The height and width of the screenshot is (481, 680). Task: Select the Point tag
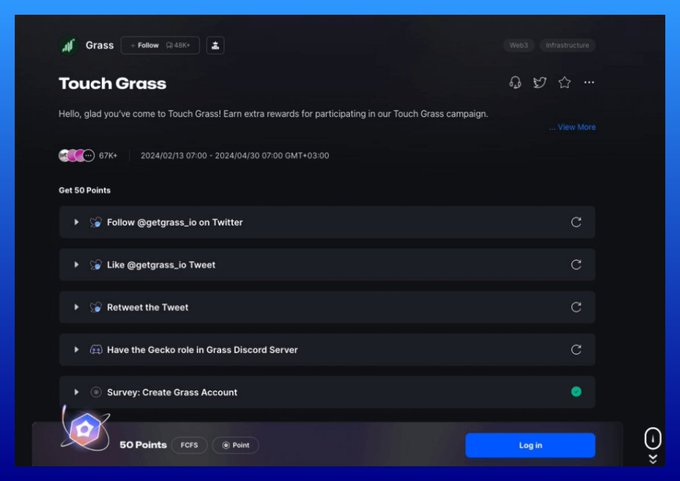pyautogui.click(x=236, y=445)
